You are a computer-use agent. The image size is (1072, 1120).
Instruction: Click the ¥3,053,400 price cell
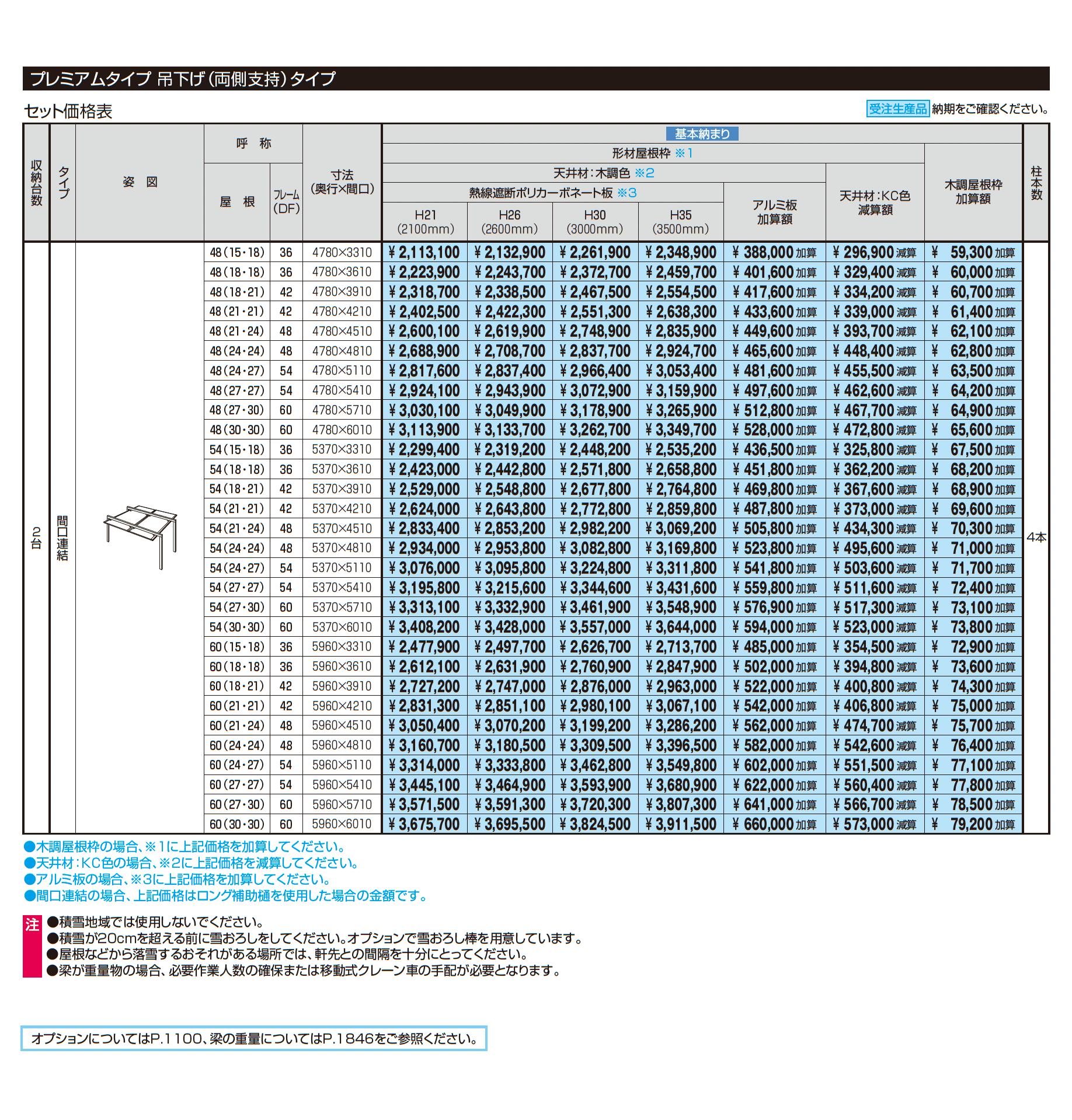pyautogui.click(x=681, y=371)
